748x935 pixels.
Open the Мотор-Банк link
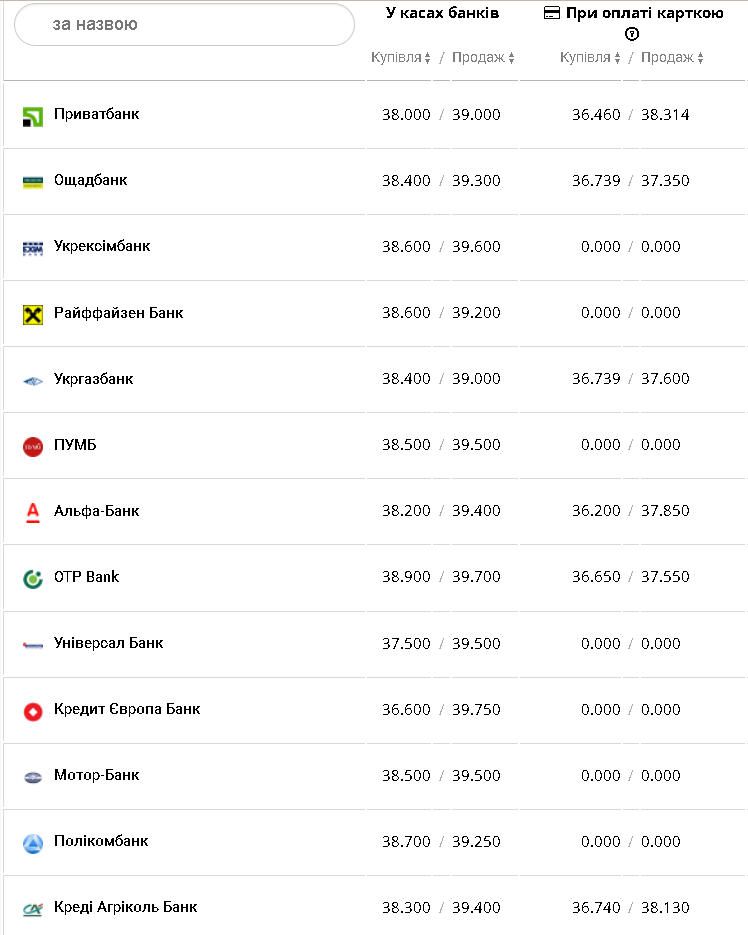click(96, 775)
